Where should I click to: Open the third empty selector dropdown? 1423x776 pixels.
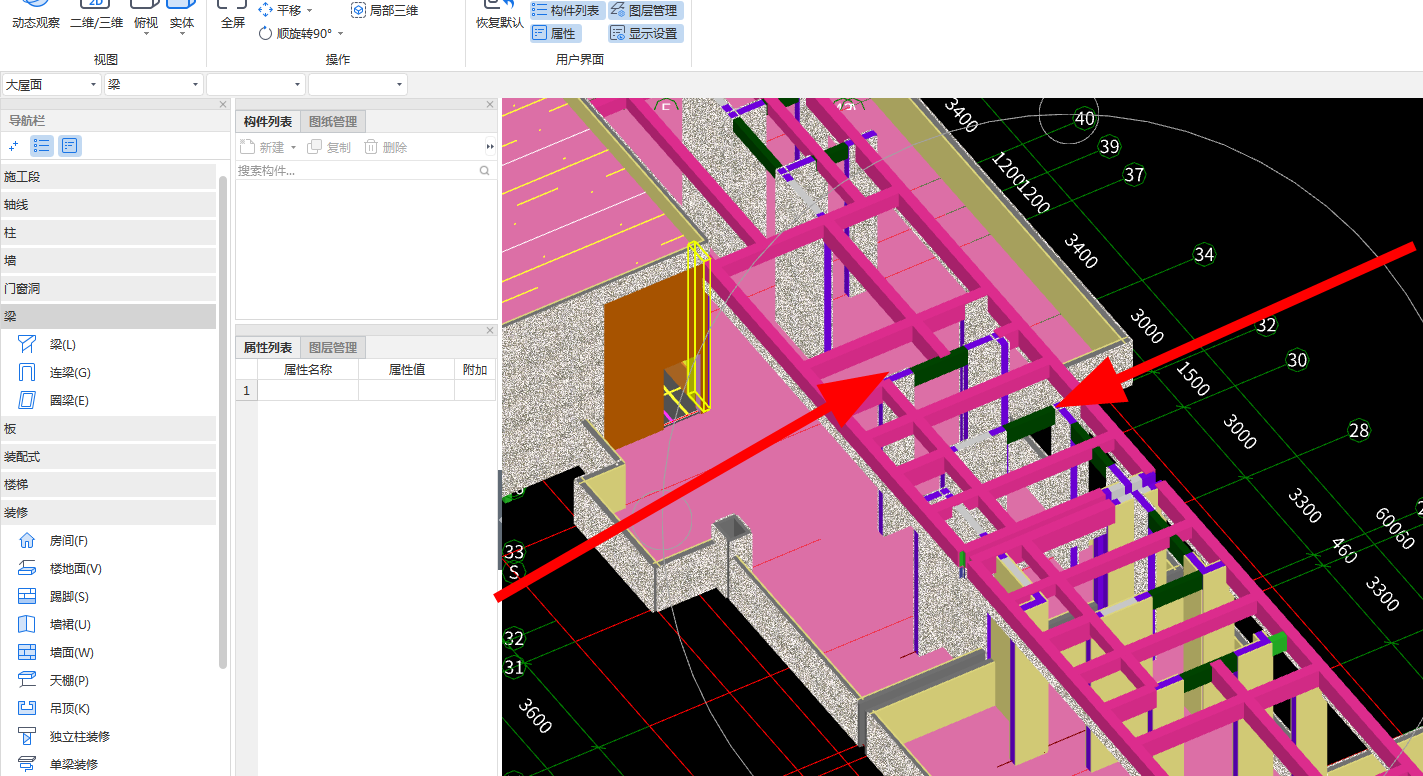(x=255, y=85)
